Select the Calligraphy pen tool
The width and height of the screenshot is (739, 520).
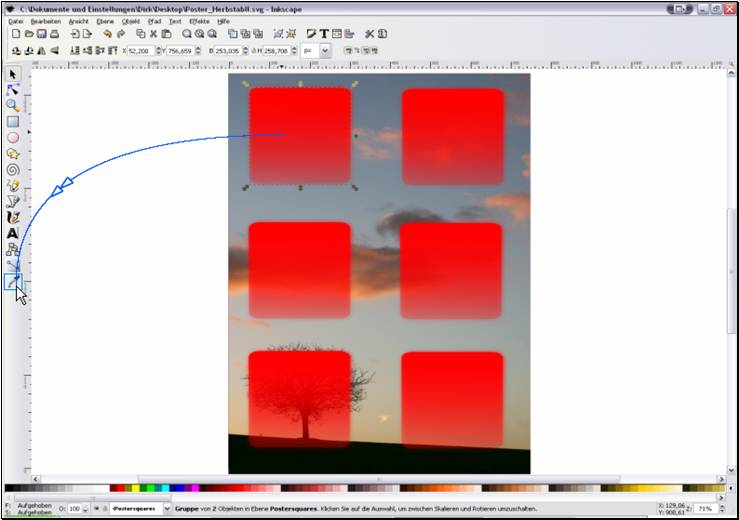pyautogui.click(x=13, y=217)
